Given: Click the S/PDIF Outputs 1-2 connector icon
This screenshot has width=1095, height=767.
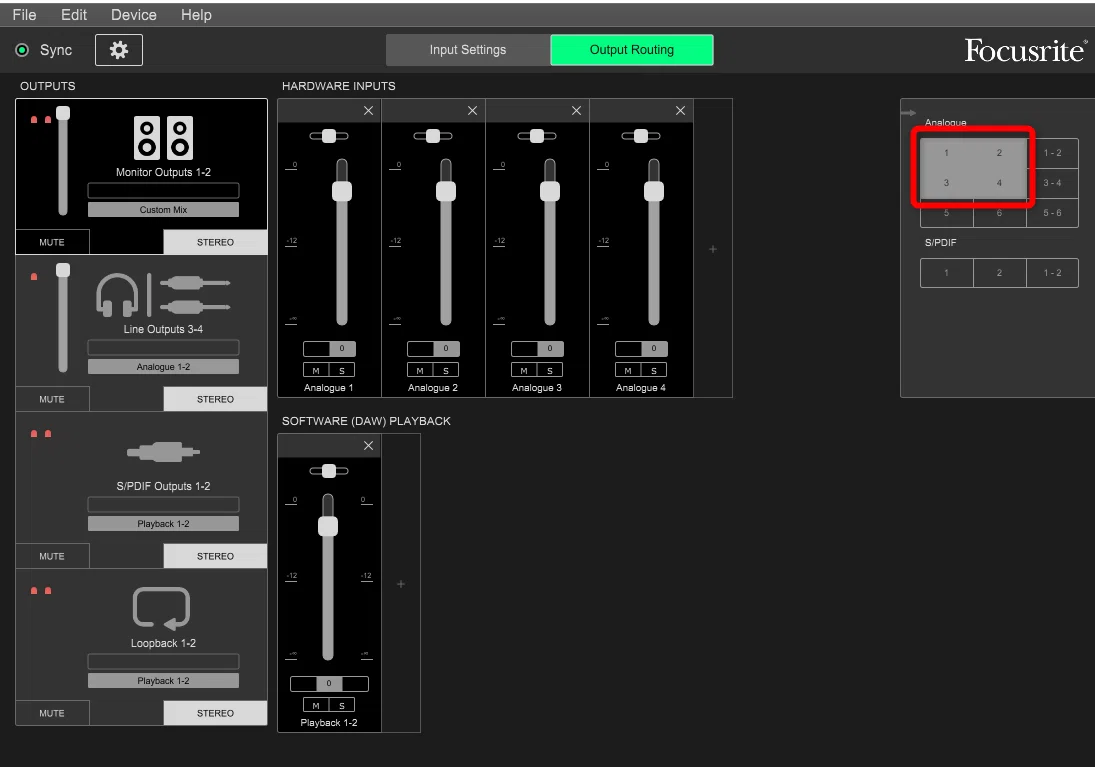Looking at the screenshot, I should click(163, 452).
